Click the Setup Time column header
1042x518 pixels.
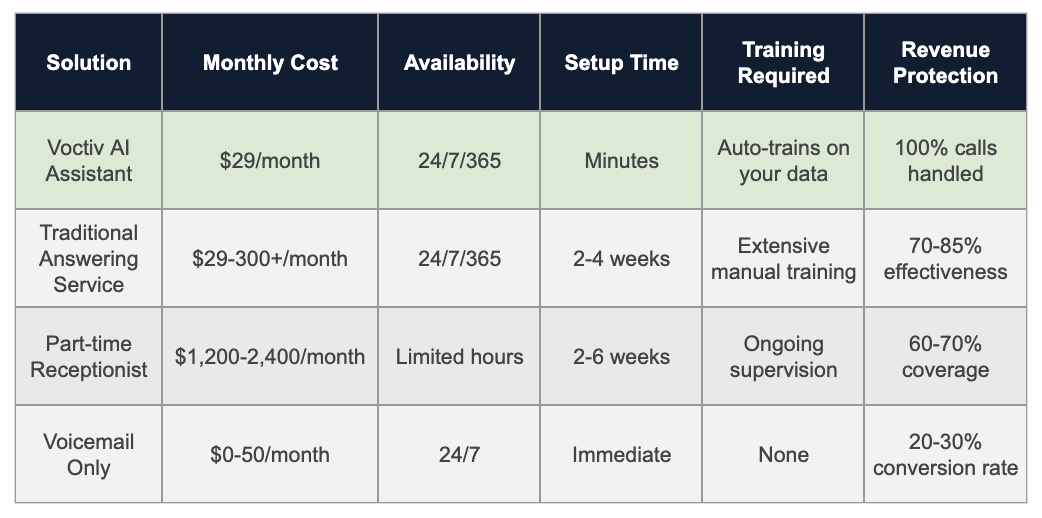coord(621,62)
